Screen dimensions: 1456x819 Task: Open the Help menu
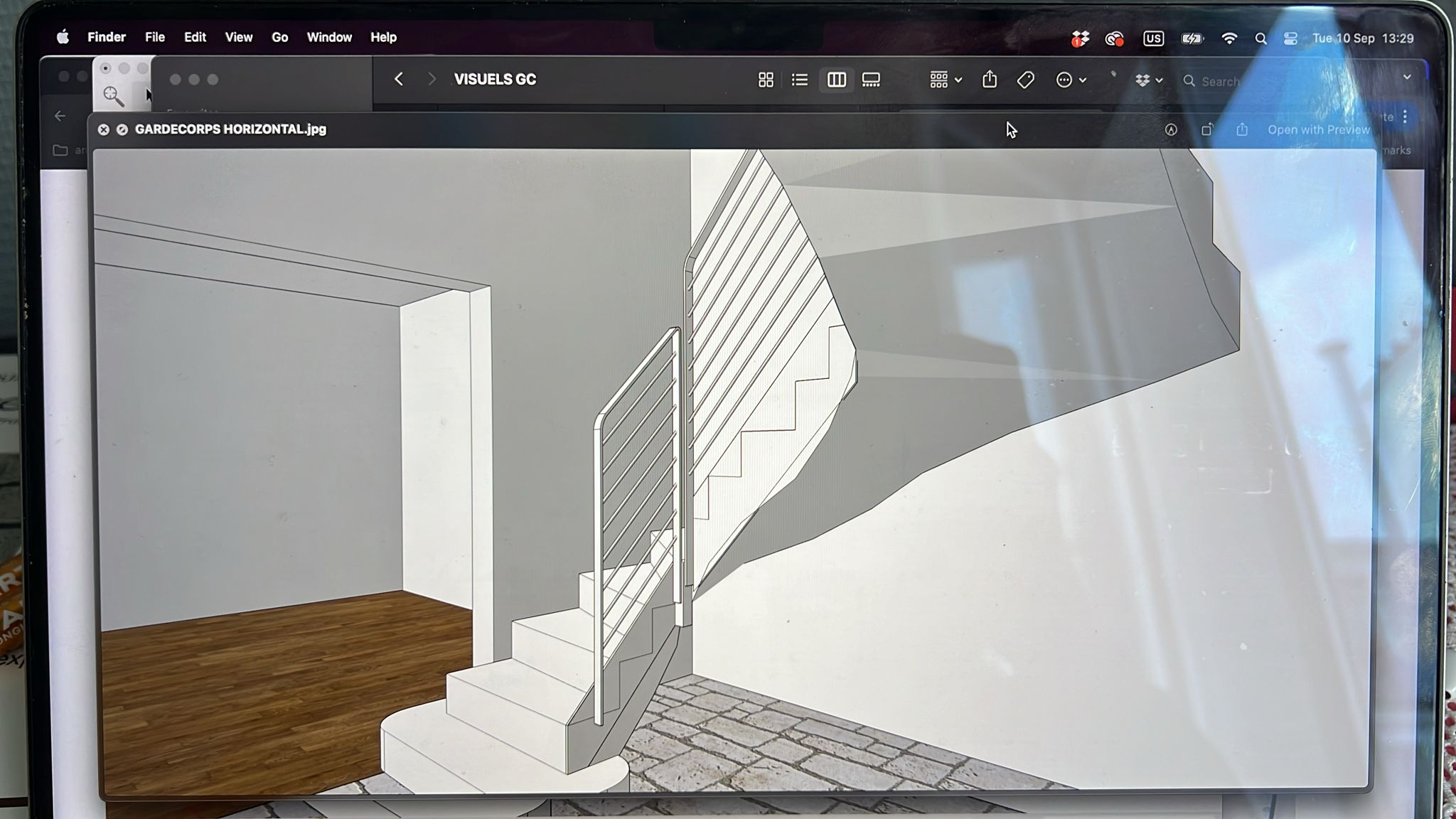383,37
